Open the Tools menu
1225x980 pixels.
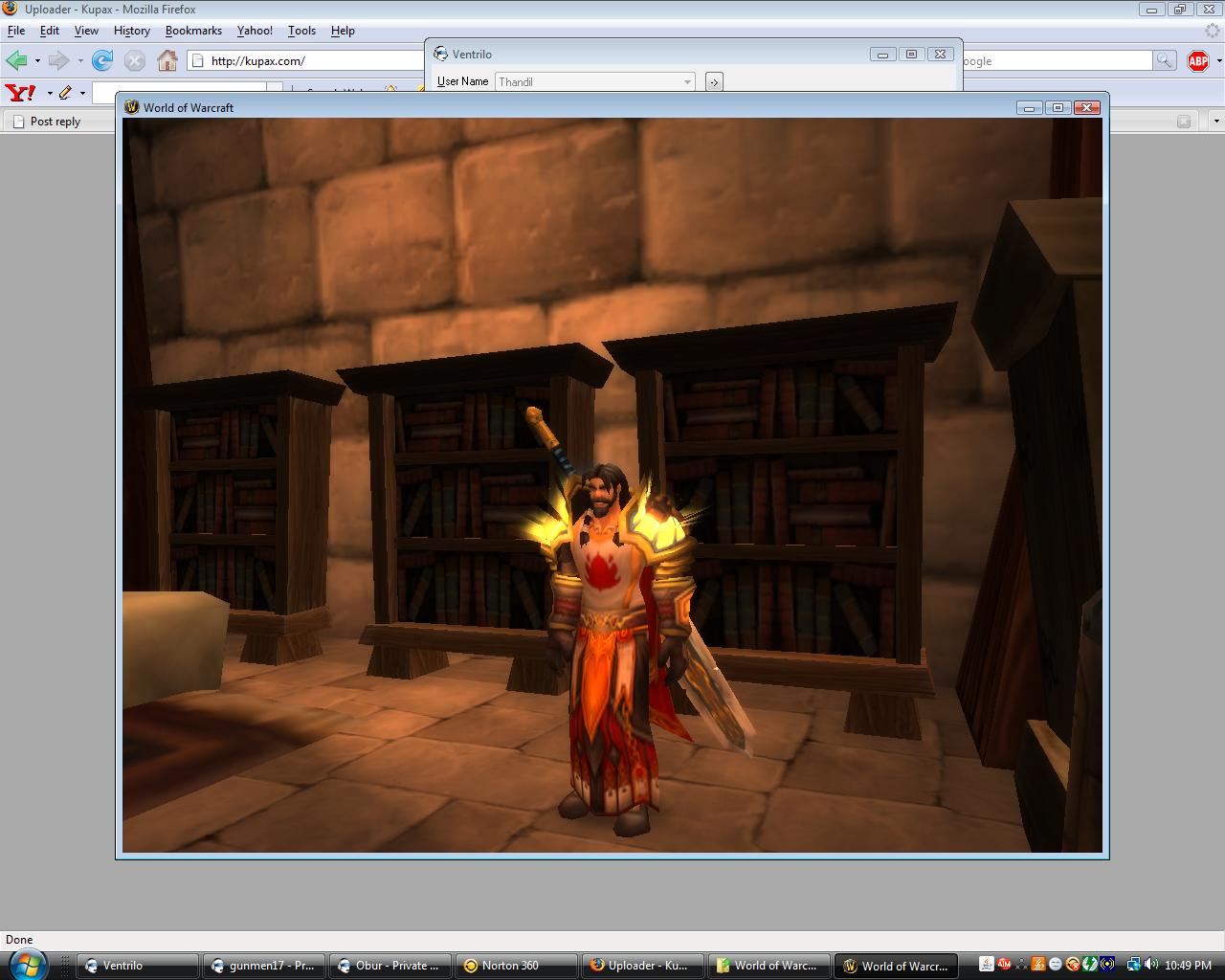[x=301, y=31]
